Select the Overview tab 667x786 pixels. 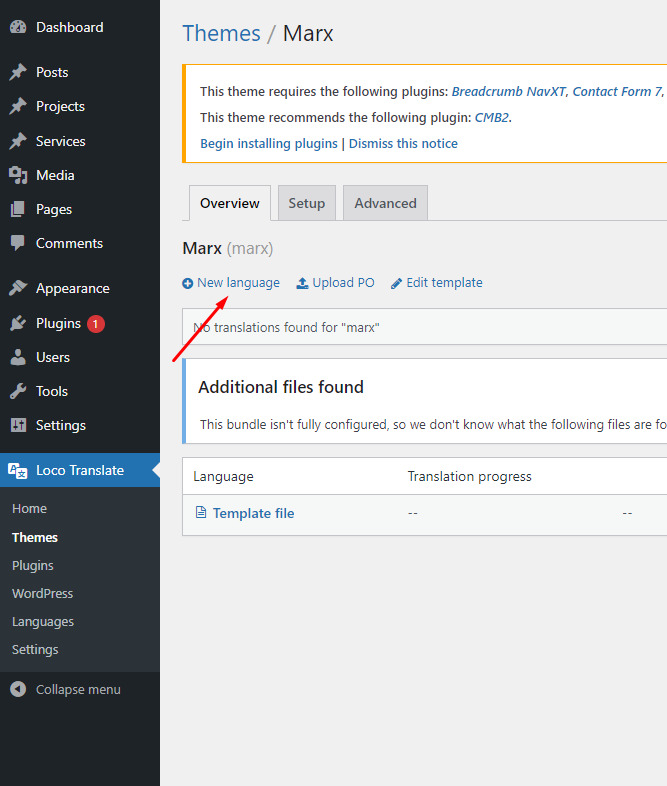[229, 203]
